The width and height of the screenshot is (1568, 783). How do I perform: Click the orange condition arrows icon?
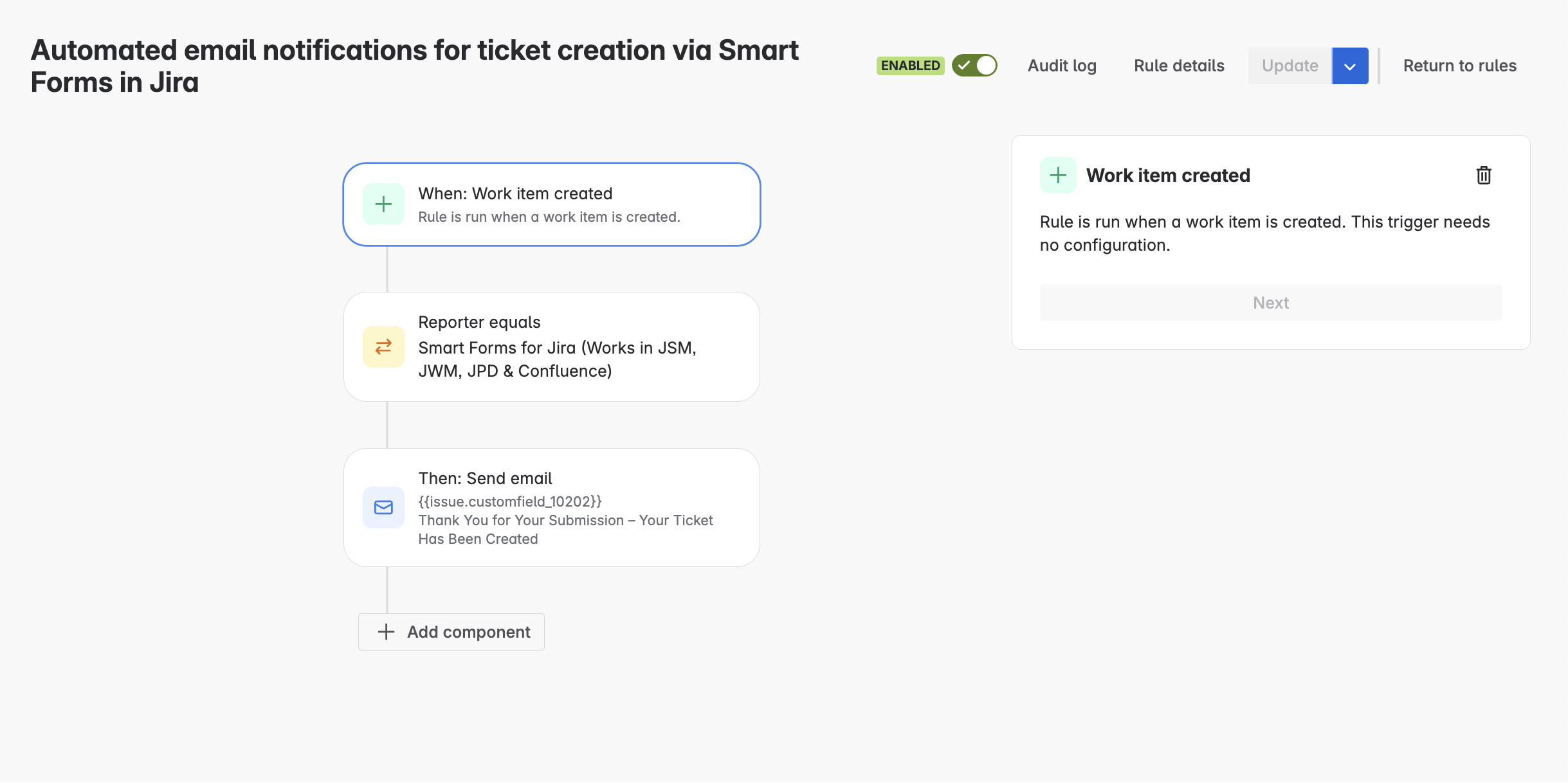click(x=383, y=347)
